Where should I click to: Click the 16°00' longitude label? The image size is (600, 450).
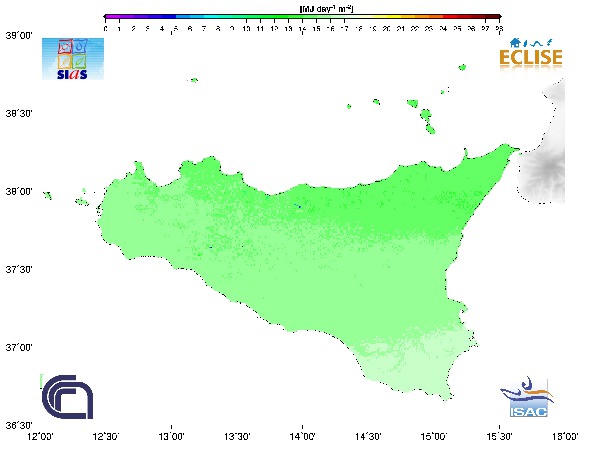[x=565, y=436]
